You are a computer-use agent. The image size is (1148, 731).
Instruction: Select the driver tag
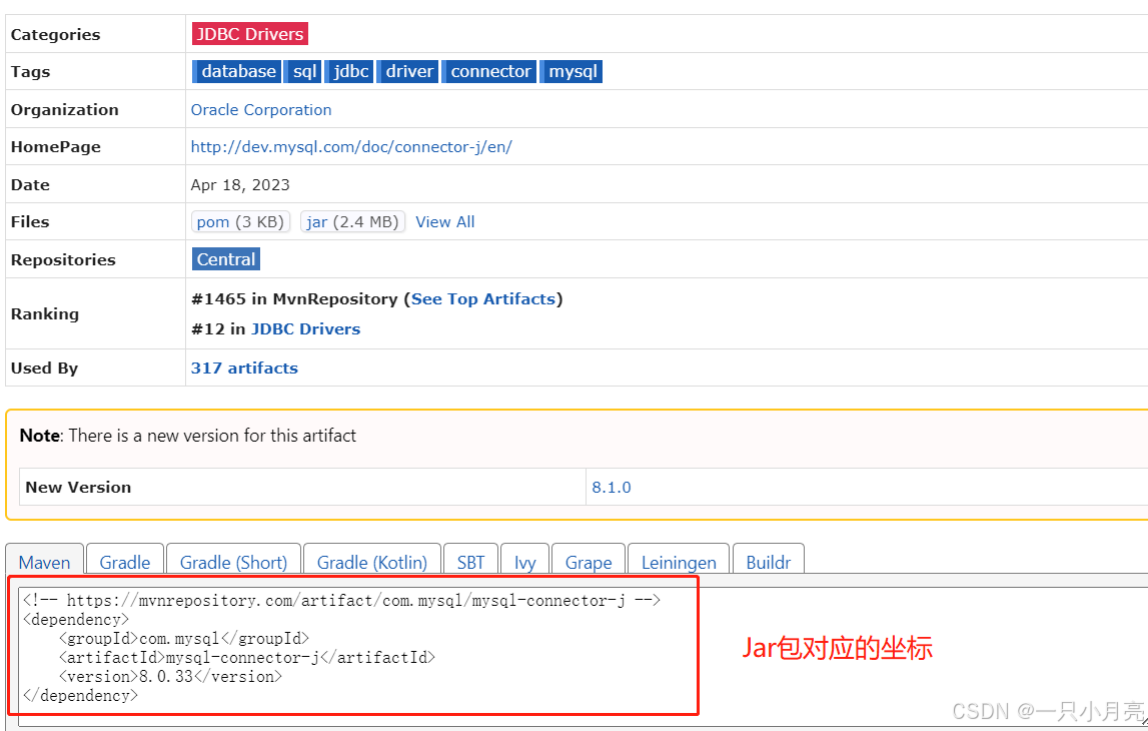coord(408,71)
